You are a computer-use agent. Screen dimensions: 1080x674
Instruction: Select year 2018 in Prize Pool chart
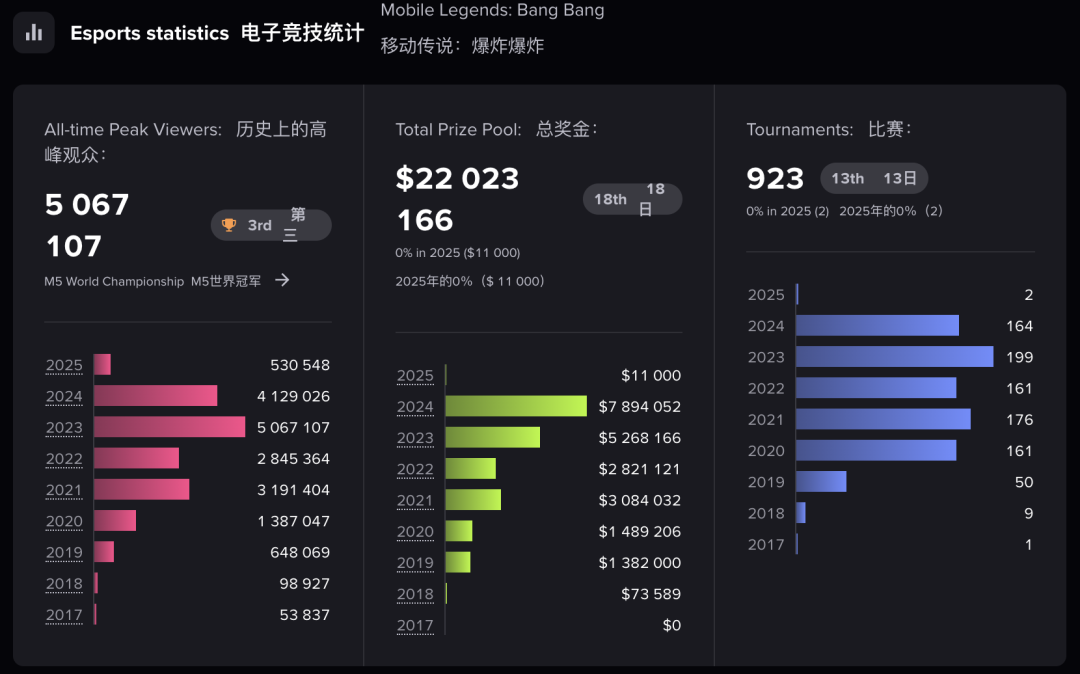click(x=415, y=594)
